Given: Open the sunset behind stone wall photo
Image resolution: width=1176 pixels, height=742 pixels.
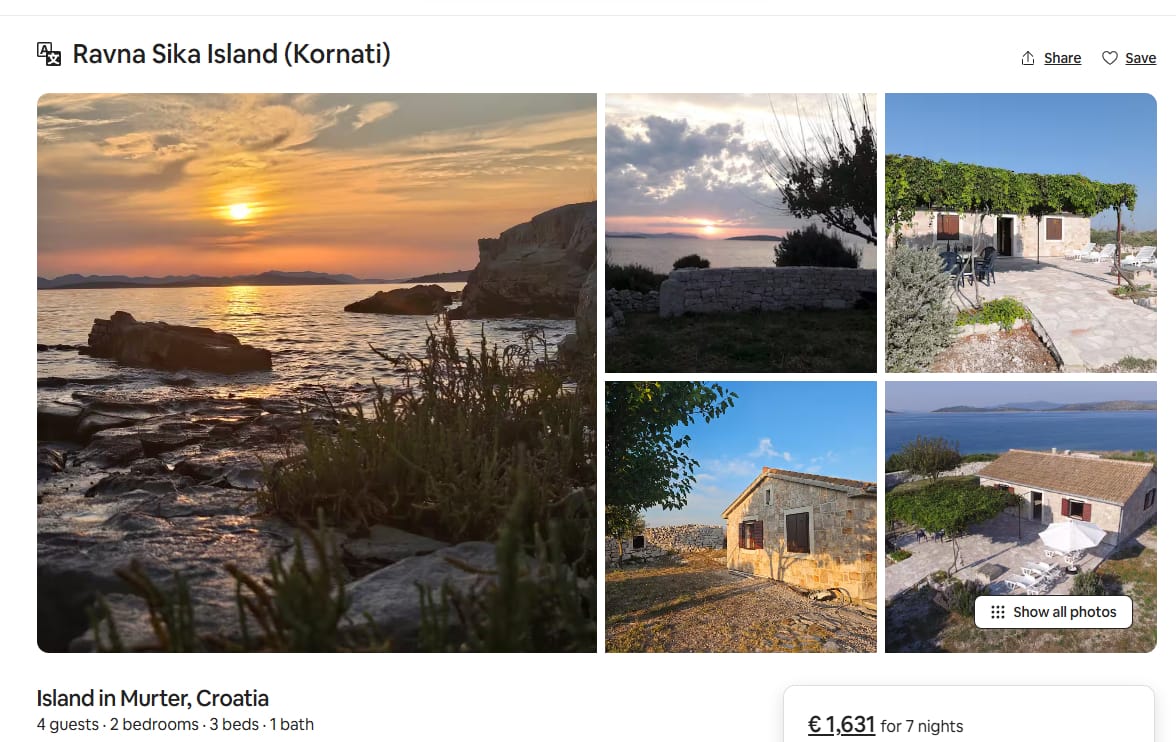Looking at the screenshot, I should click(x=740, y=233).
